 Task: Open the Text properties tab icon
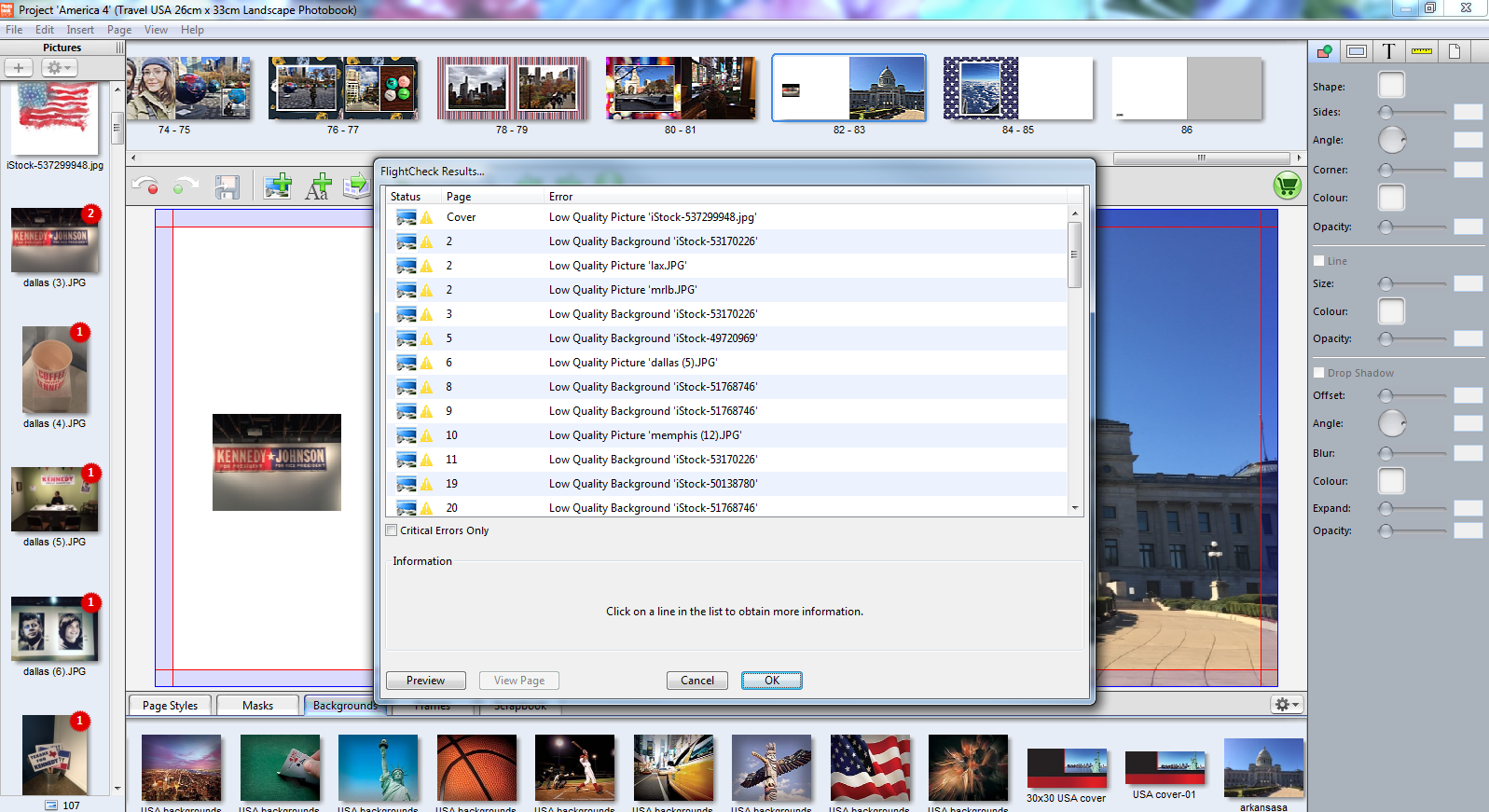pyautogui.click(x=1388, y=51)
